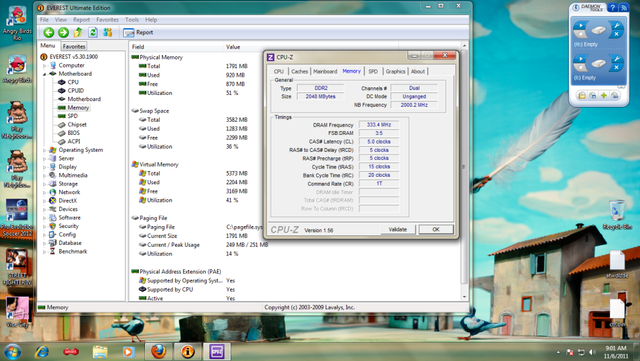
Task: Switch to Mainboard tab in CPU-Z
Action: (x=325, y=71)
